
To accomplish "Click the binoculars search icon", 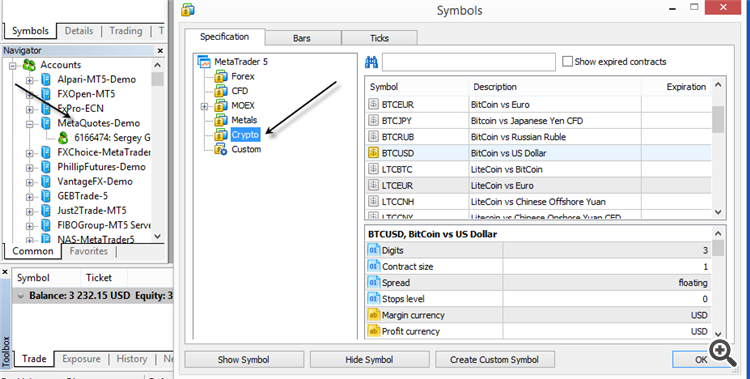I will click(x=372, y=62).
